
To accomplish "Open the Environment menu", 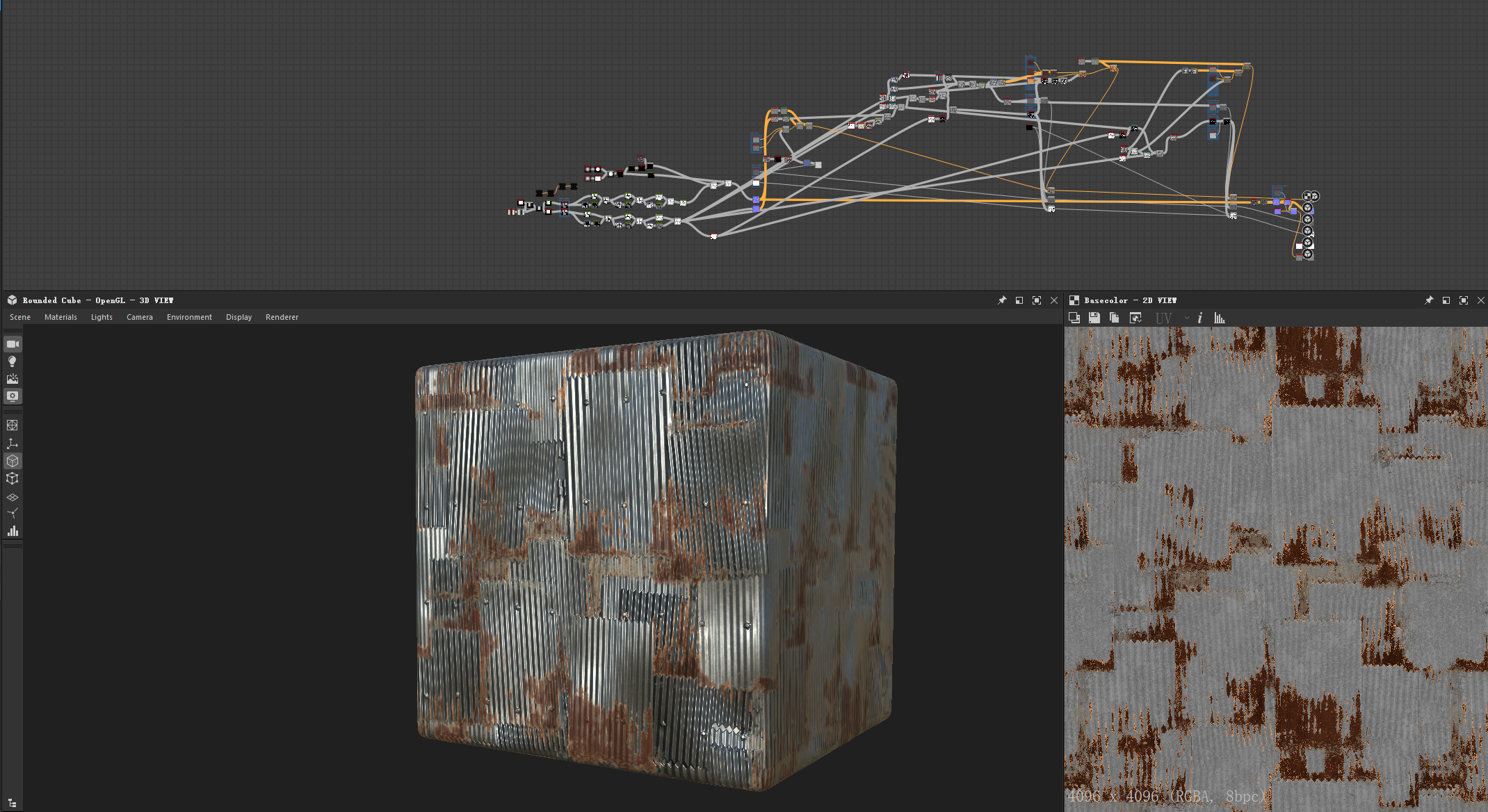I will [x=189, y=317].
